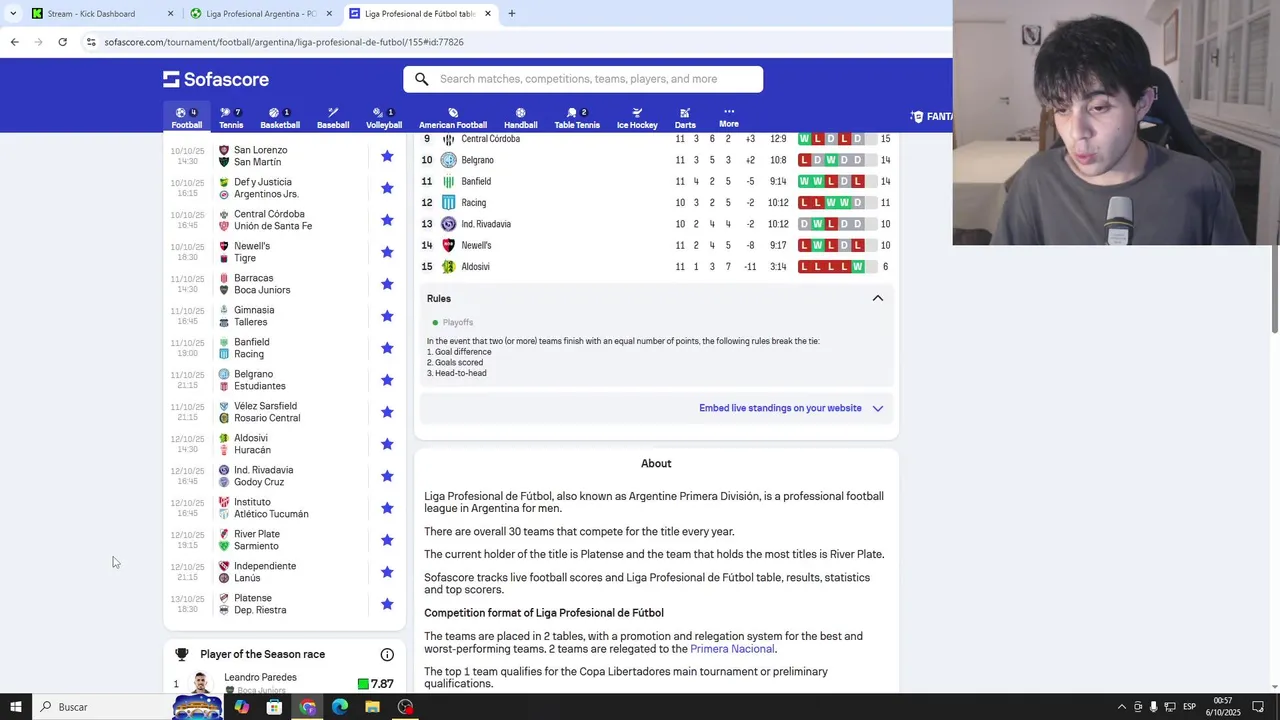Open Aldosivi row in standings

[x=656, y=266]
